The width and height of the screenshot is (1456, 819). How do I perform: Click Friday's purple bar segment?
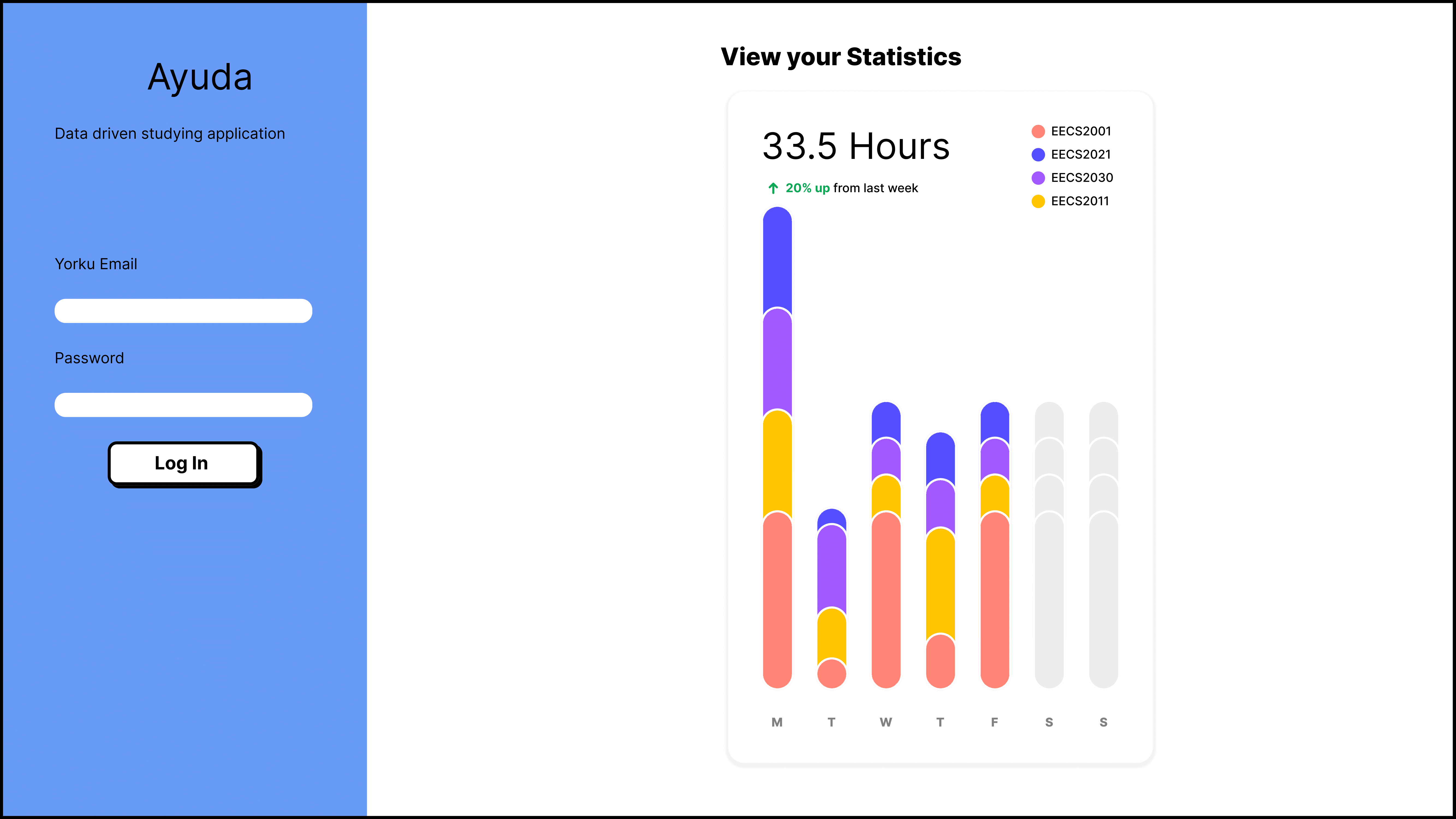pyautogui.click(x=994, y=458)
